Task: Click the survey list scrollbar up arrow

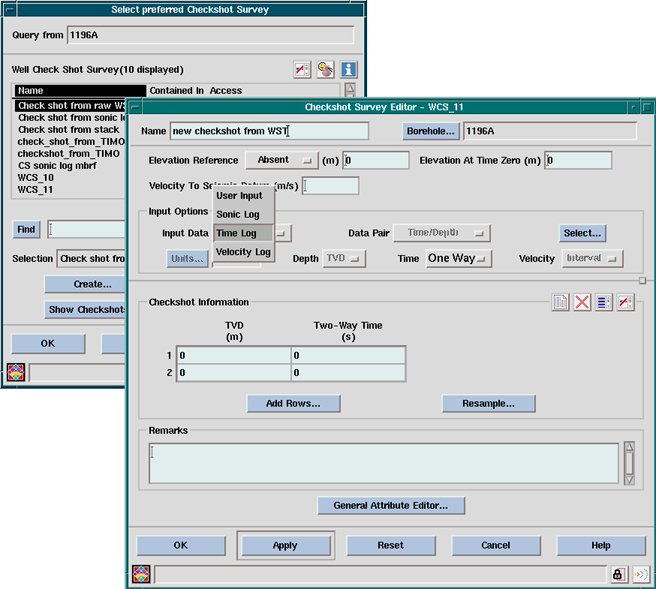Action: (350, 89)
